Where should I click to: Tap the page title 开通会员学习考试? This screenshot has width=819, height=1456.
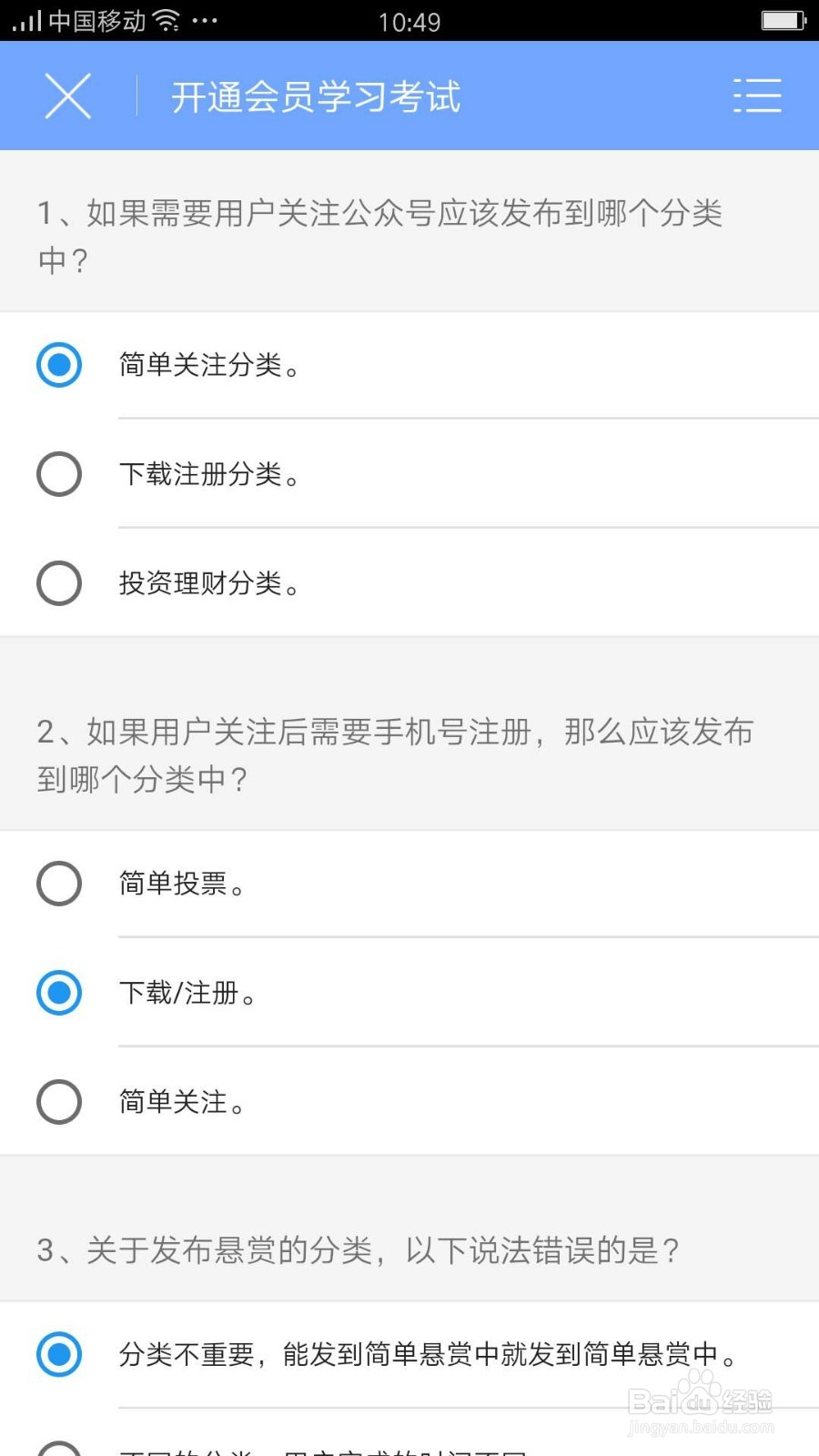pyautogui.click(x=316, y=96)
